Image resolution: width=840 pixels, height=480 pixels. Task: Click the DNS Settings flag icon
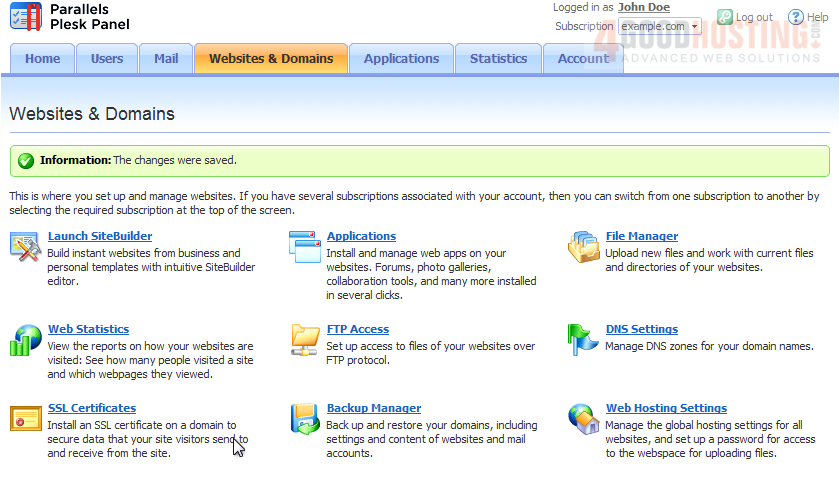click(583, 339)
